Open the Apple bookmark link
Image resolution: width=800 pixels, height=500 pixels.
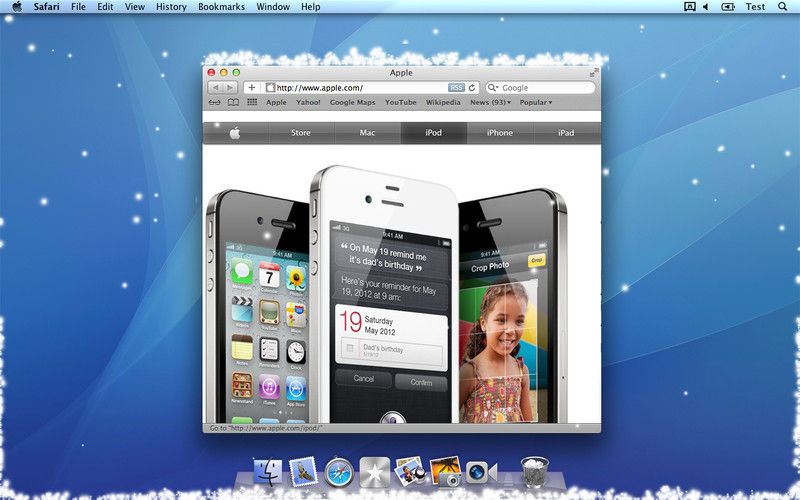pyautogui.click(x=276, y=103)
